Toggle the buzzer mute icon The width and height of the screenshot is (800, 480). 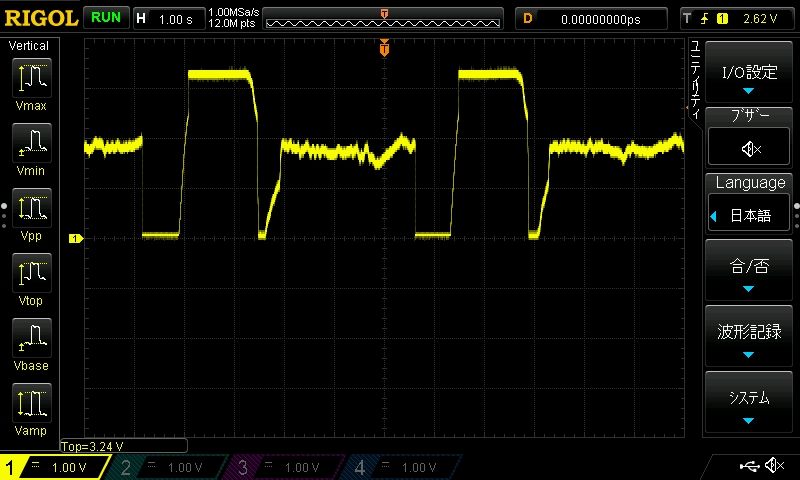[749, 147]
